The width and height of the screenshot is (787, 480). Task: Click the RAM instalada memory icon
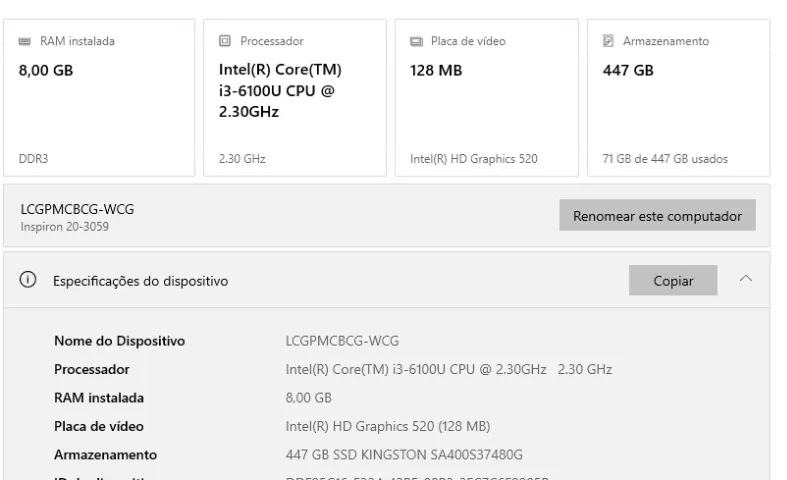click(x=25, y=41)
